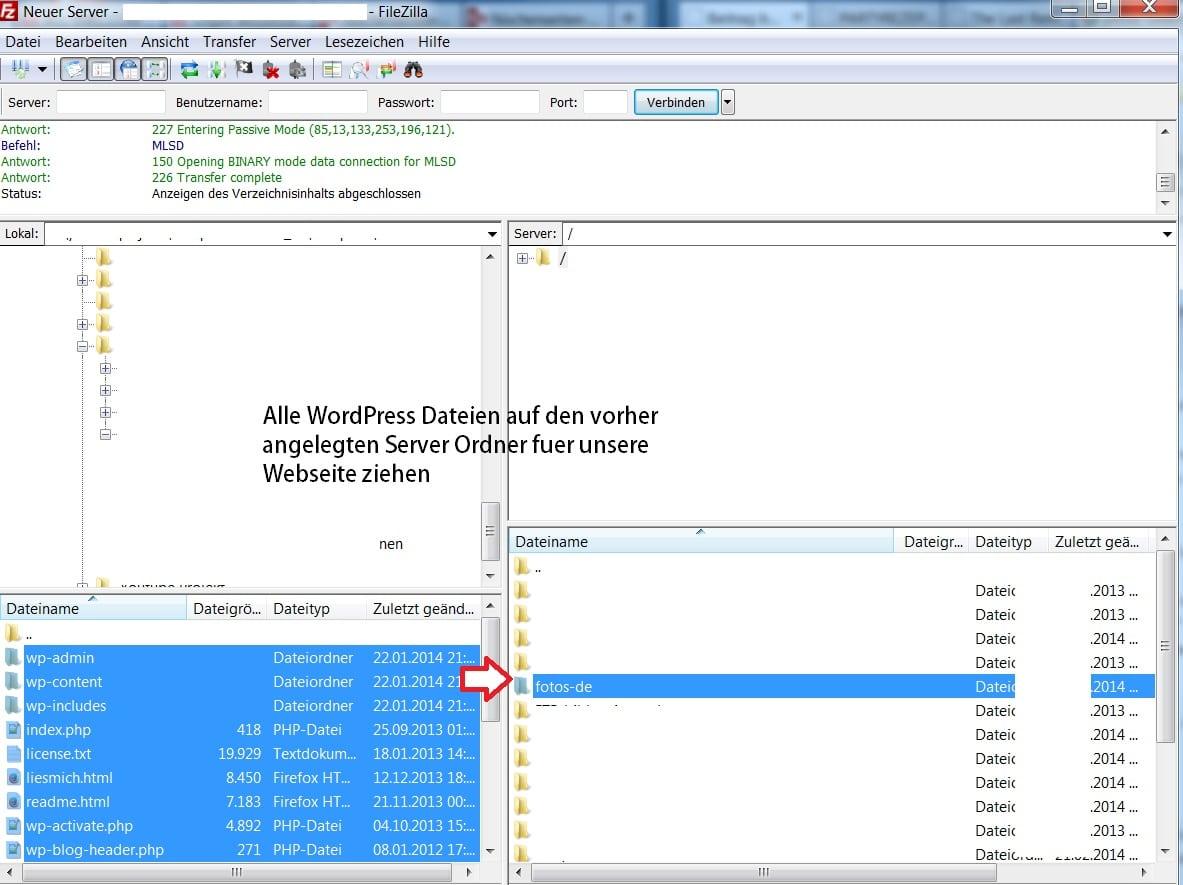Focus the quickconnect Server field
The height and width of the screenshot is (885, 1183).
pos(111,102)
